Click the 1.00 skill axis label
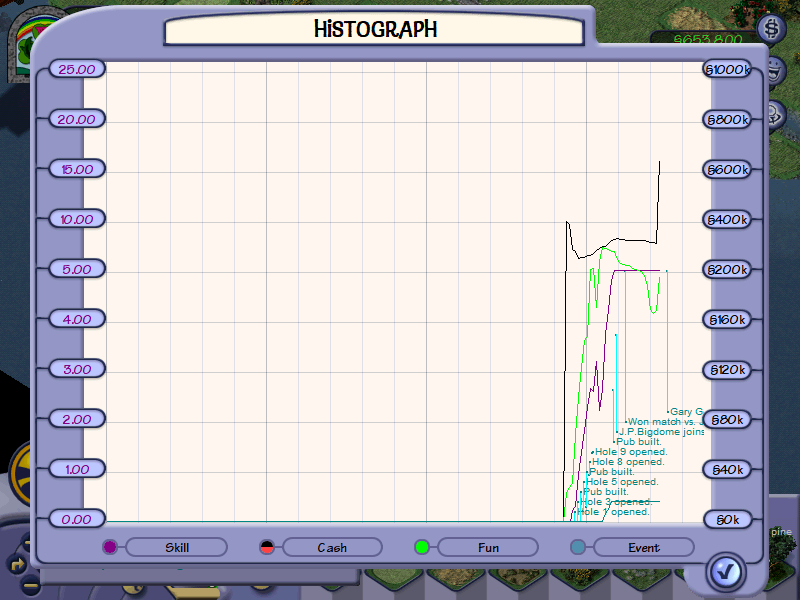 pos(77,469)
